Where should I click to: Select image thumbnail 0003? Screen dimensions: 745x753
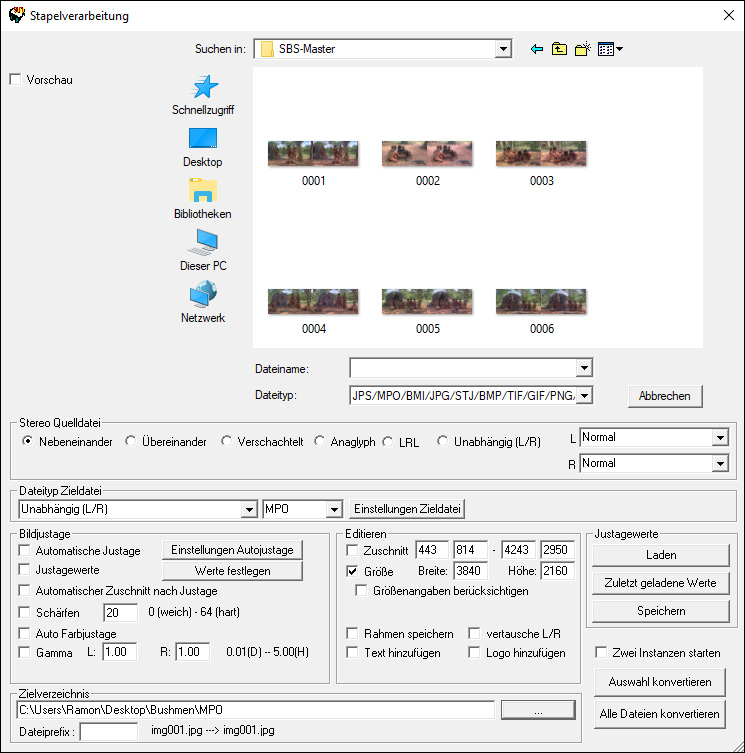(541, 161)
